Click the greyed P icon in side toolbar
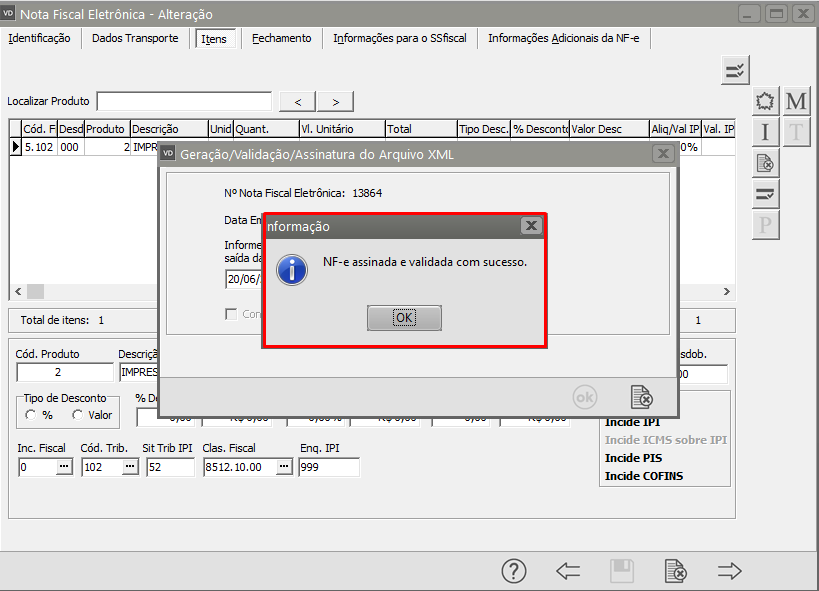Screen dimensions: 819x591 click(x=765, y=225)
